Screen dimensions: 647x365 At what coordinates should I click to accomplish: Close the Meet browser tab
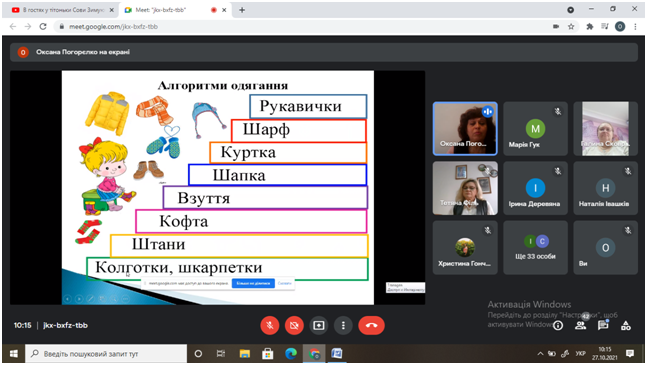point(224,10)
